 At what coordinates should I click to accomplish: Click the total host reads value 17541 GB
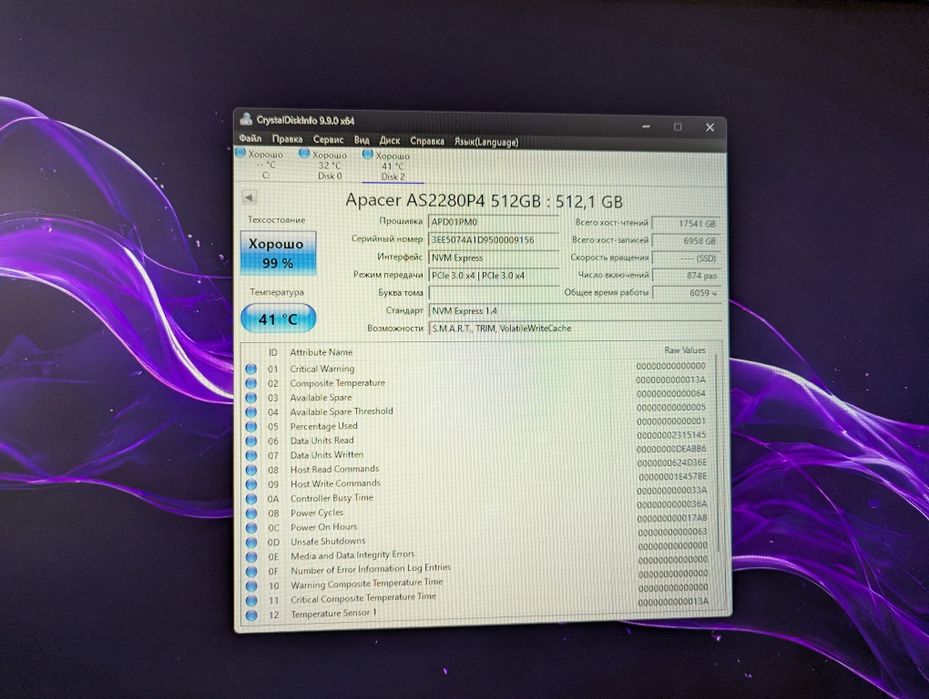coord(686,224)
